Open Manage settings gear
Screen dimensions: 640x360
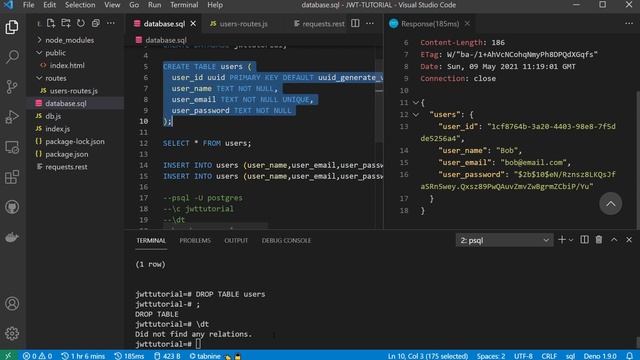12,333
